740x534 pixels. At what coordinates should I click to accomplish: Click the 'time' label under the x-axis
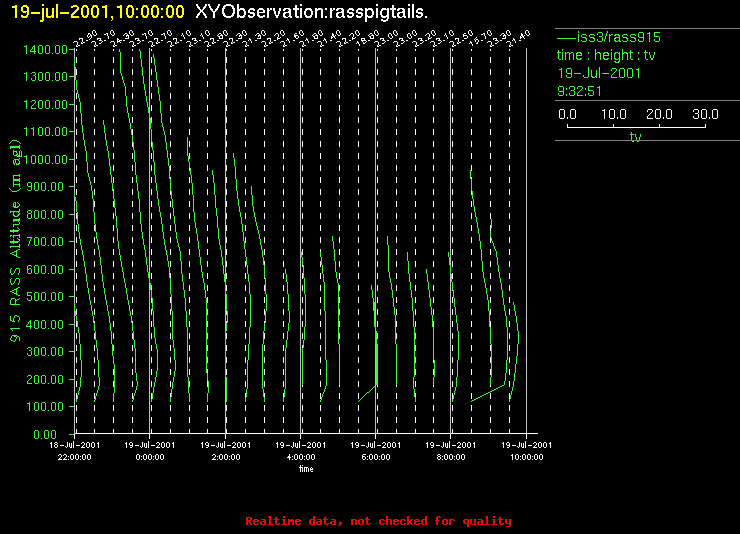click(x=306, y=469)
